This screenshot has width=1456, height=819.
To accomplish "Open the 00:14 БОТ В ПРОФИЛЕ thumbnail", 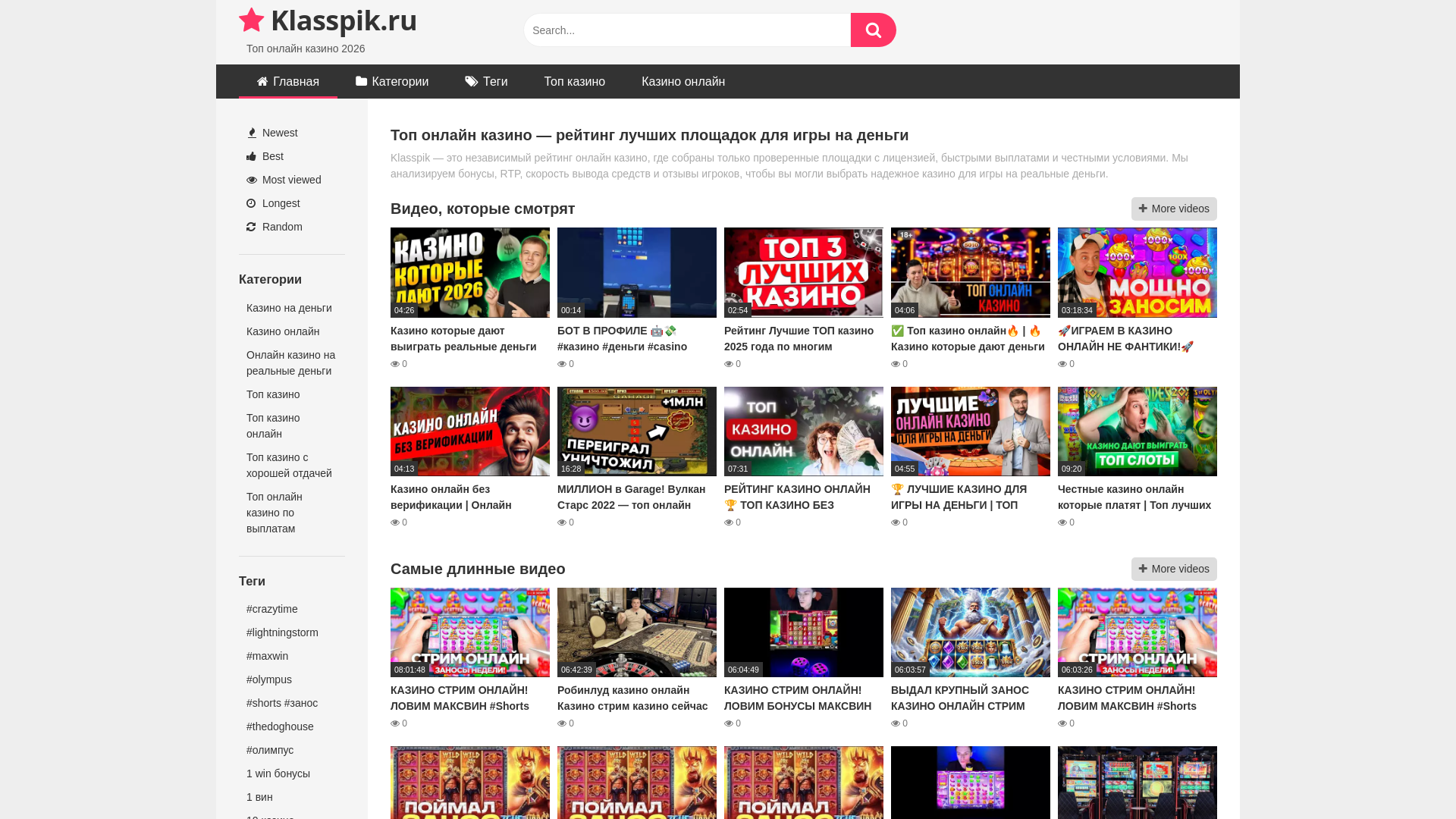I will [637, 272].
